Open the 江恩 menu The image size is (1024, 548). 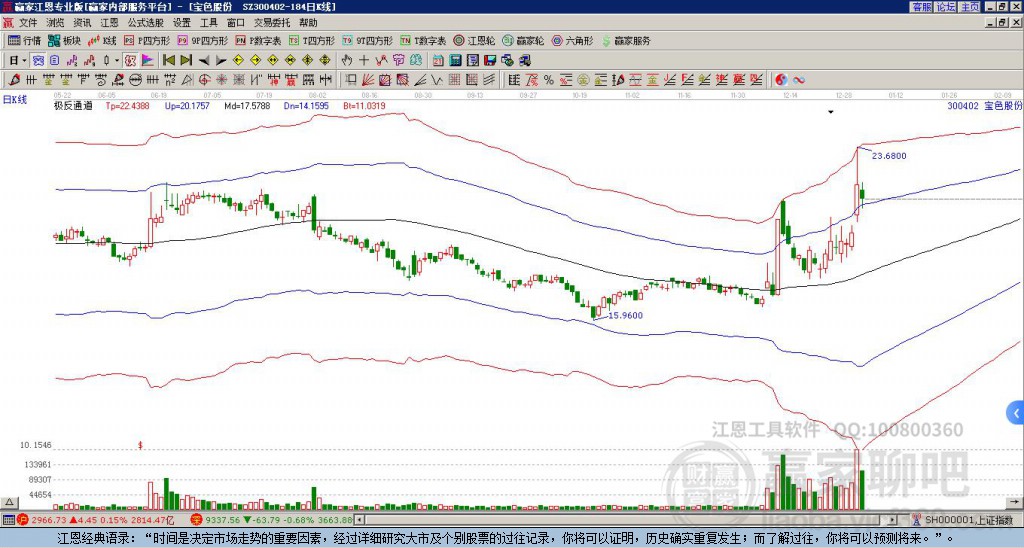(110, 23)
